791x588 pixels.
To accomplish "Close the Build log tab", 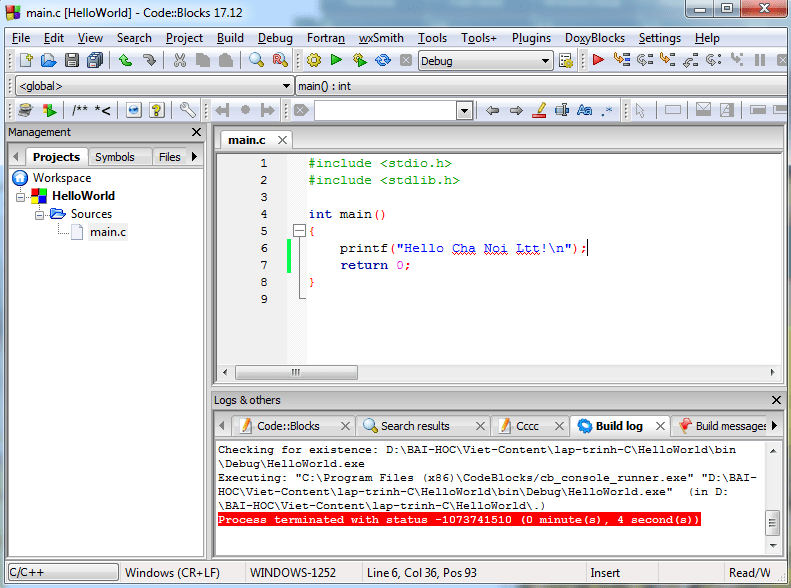I will pos(660,426).
